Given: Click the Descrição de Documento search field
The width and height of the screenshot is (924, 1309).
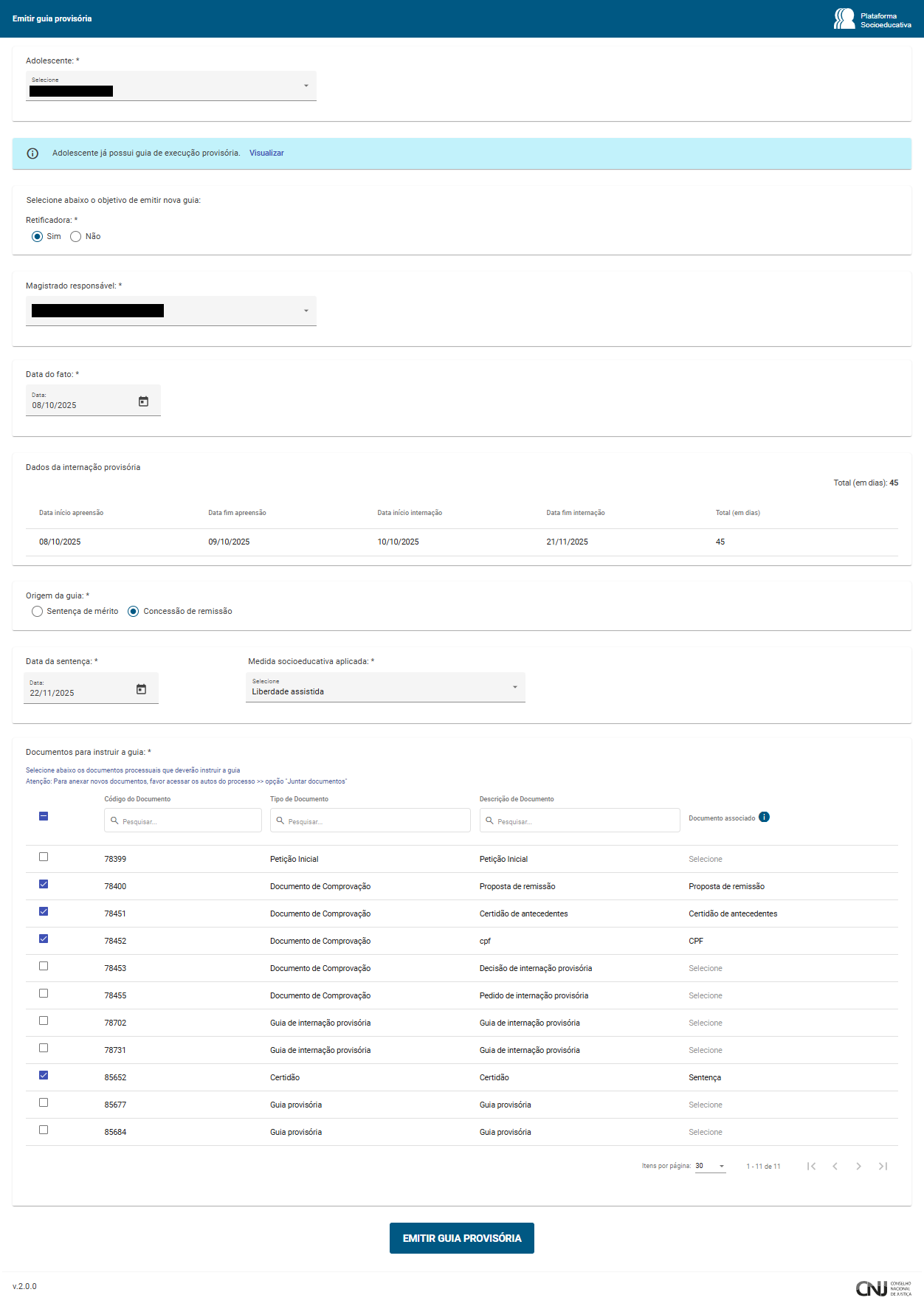Looking at the screenshot, I should pos(580,821).
